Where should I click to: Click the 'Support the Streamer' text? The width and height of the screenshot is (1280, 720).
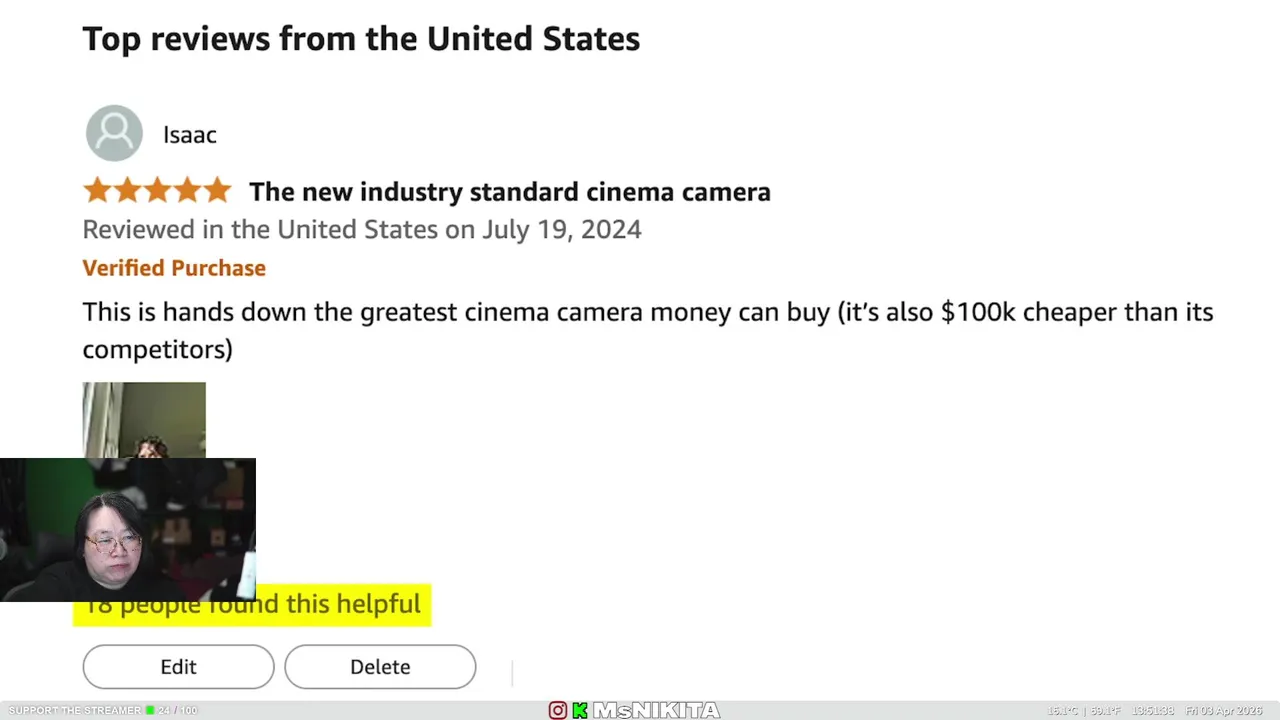(x=74, y=711)
